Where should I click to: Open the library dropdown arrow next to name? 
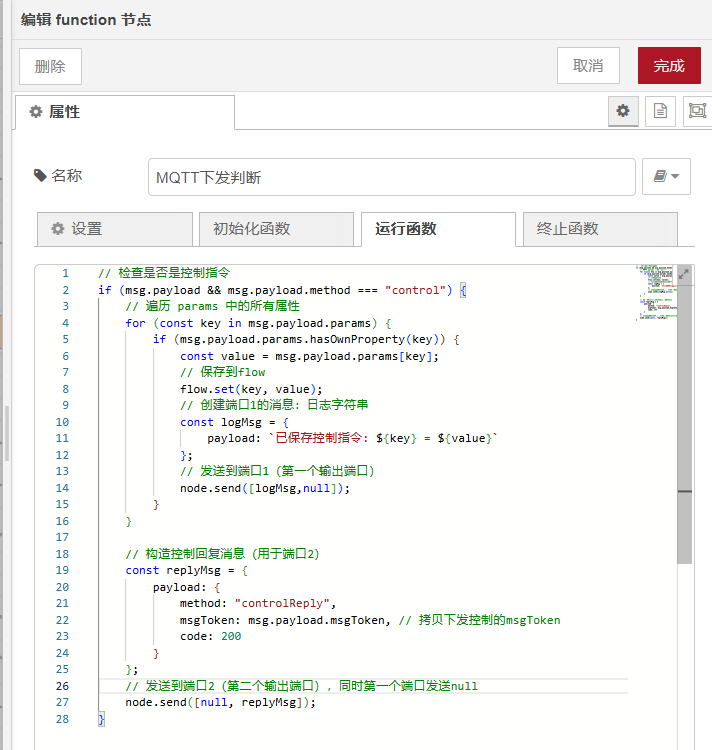[676, 177]
